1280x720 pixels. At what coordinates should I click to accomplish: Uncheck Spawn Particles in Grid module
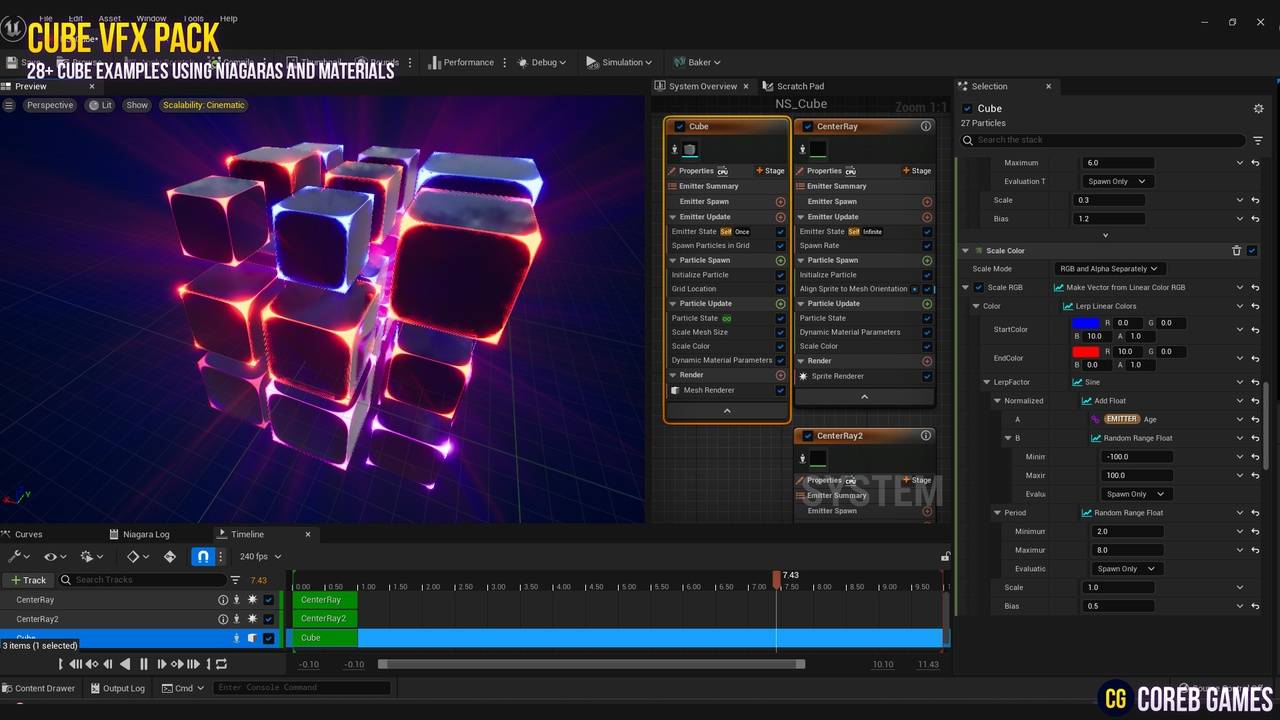coord(781,246)
